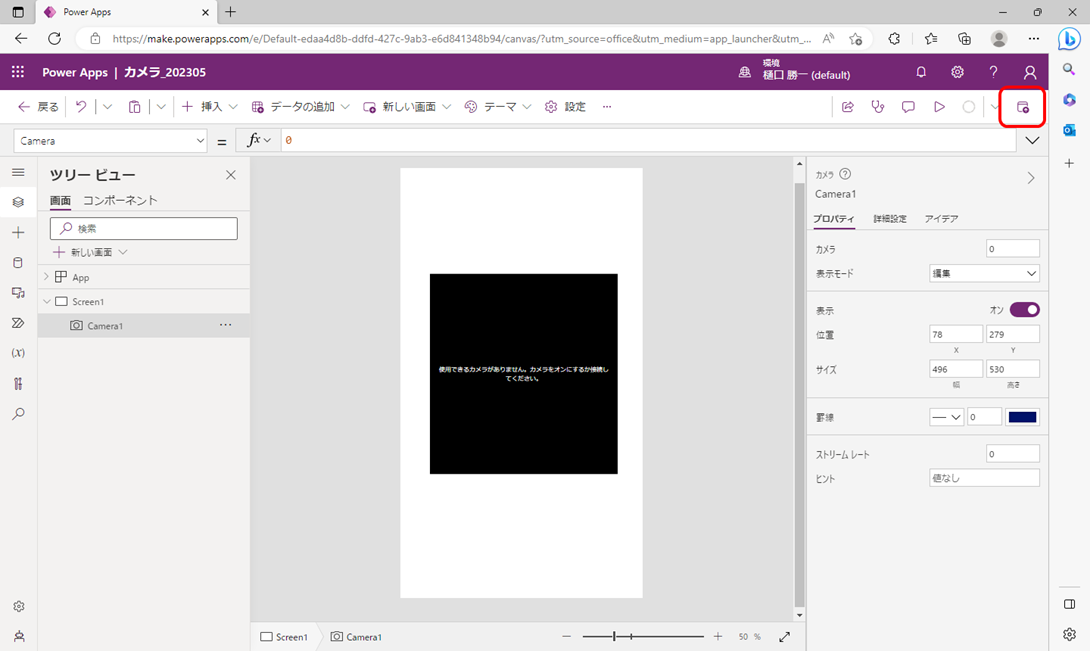Open the comments icon in toolbar
Screen dimensions: 1090x651
point(908,106)
